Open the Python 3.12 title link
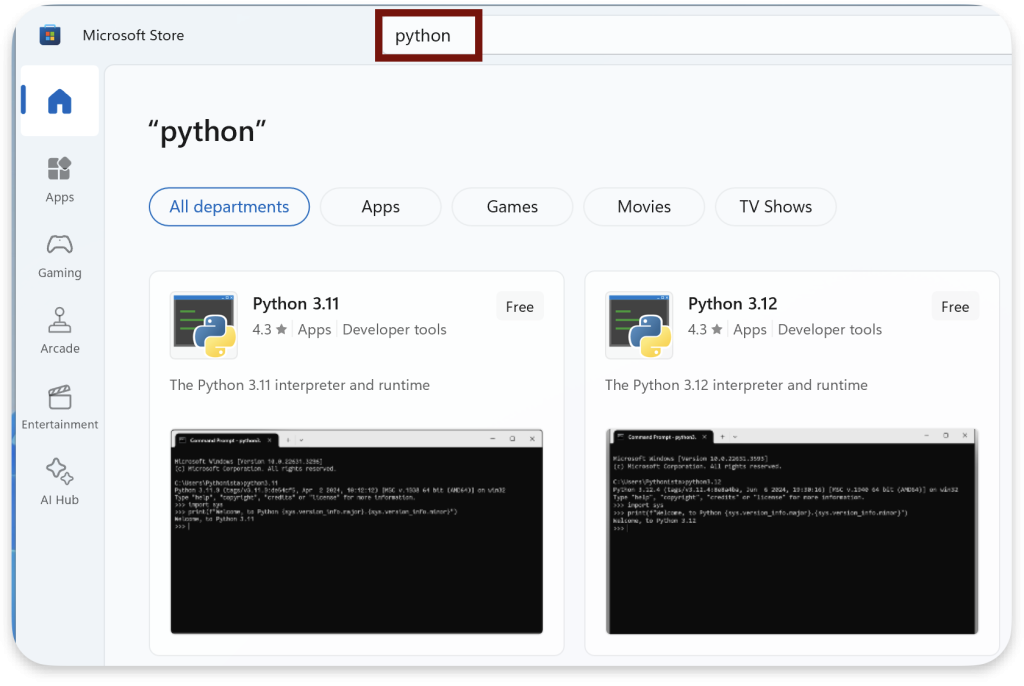The width and height of the screenshot is (1024, 686). 733,304
